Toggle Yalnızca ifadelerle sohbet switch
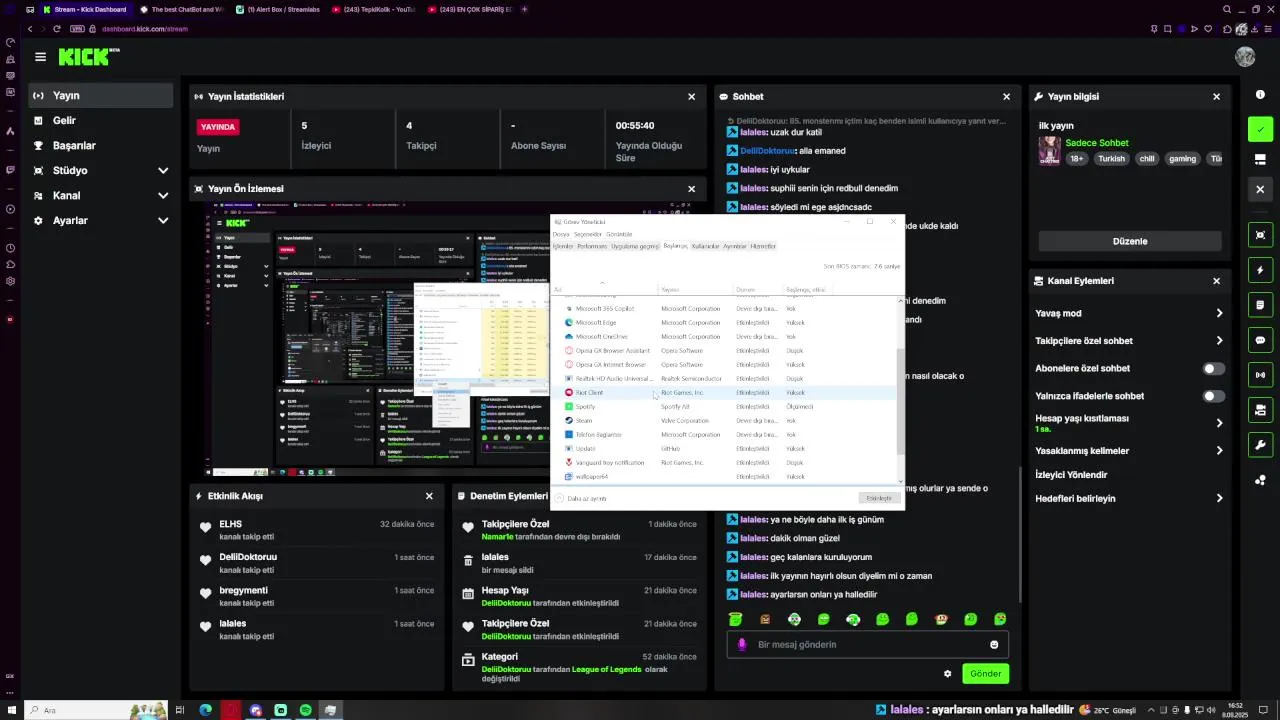Screen dimensions: 1280x720 pyautogui.click(x=1213, y=396)
